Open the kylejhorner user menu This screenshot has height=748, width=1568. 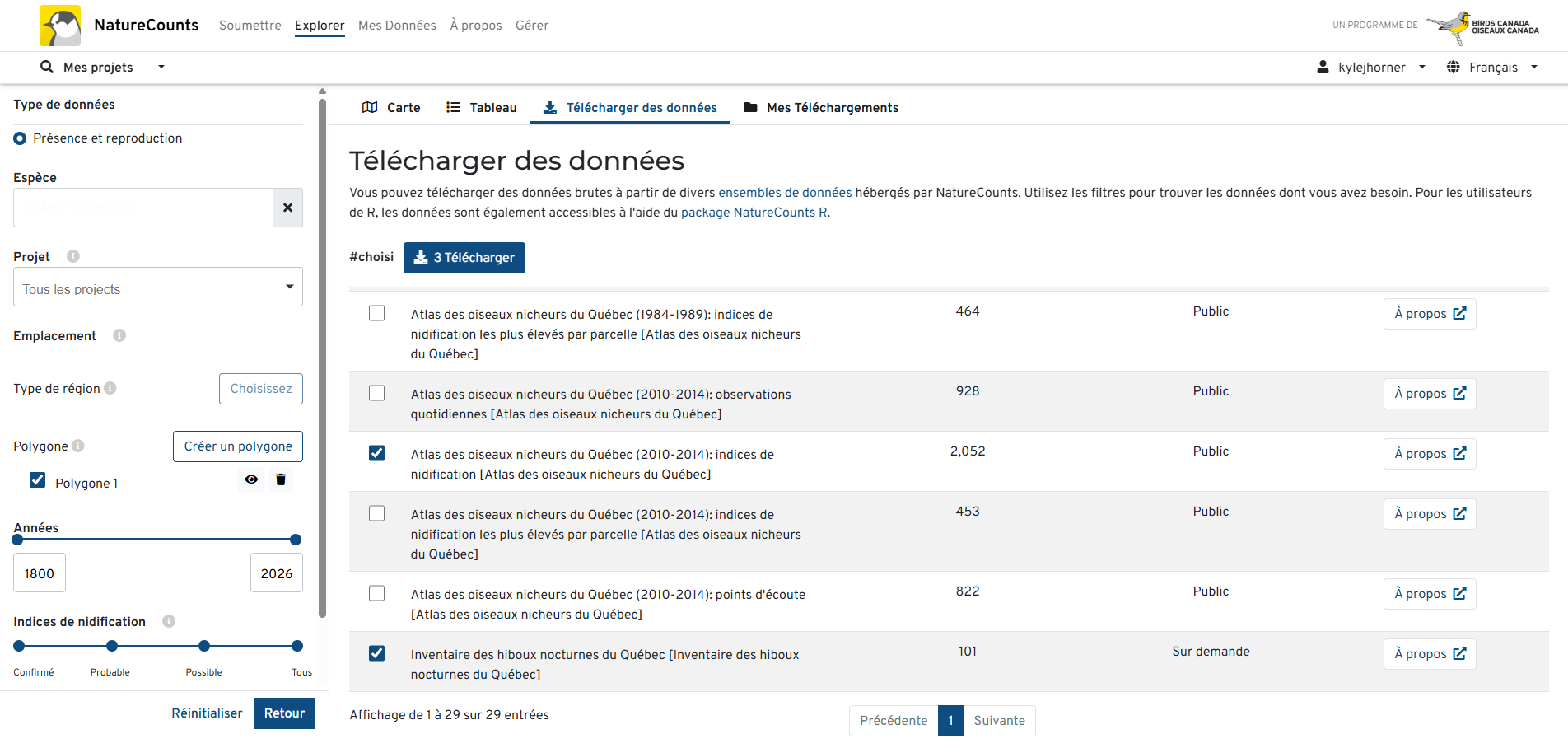click(1371, 68)
